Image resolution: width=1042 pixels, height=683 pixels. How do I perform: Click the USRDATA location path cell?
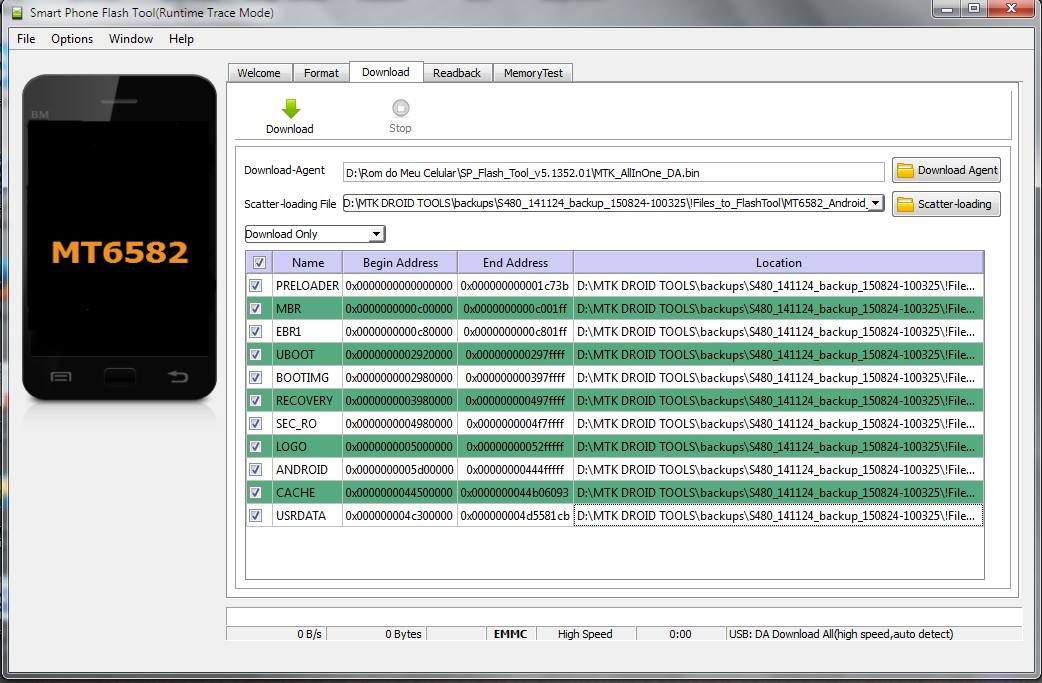[778, 516]
